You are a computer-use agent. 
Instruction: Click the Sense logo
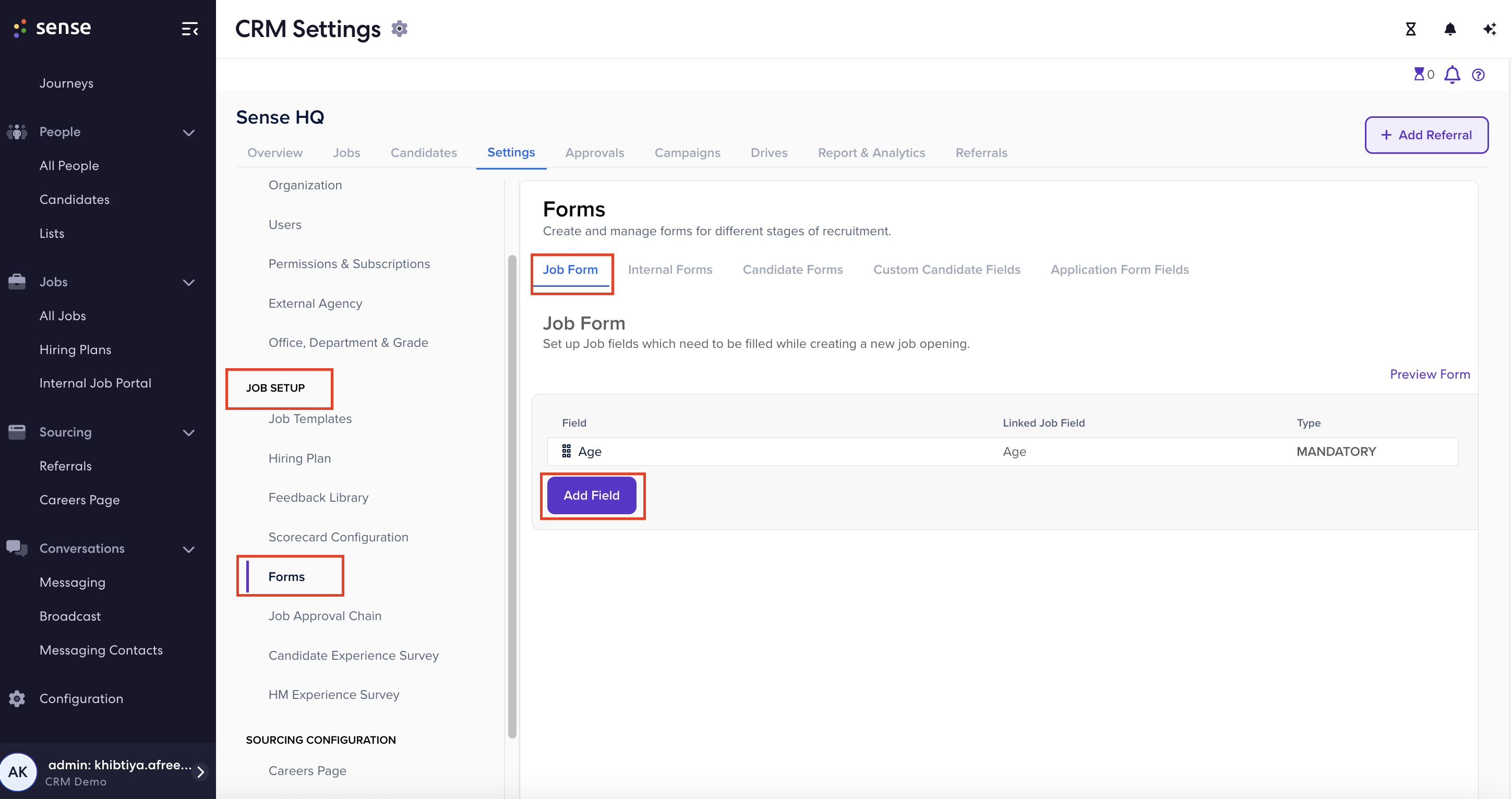tap(52, 28)
